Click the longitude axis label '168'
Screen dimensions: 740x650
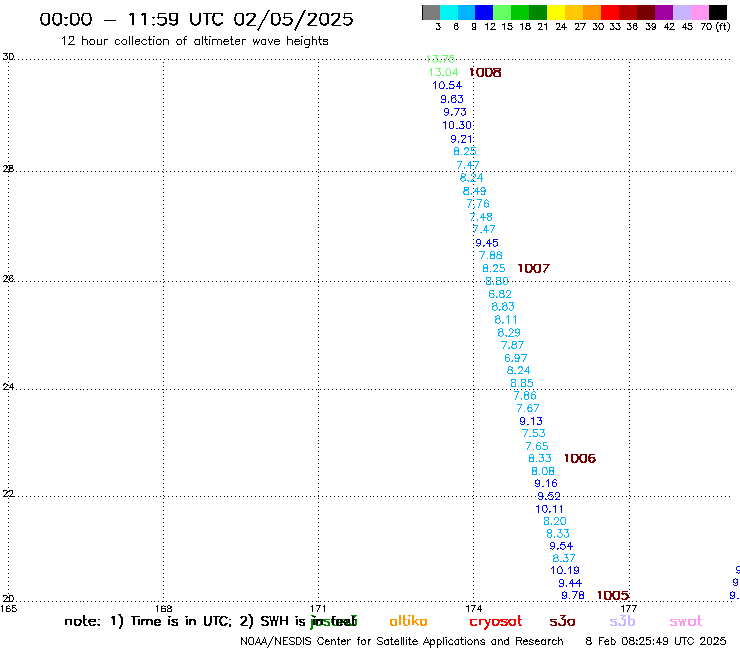click(163, 608)
